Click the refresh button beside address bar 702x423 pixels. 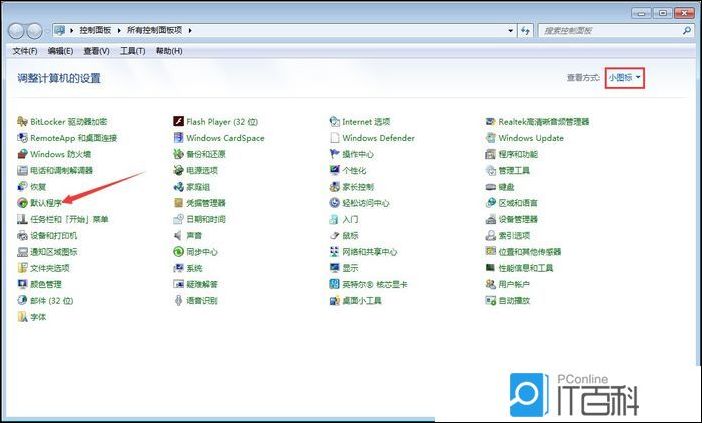click(525, 30)
